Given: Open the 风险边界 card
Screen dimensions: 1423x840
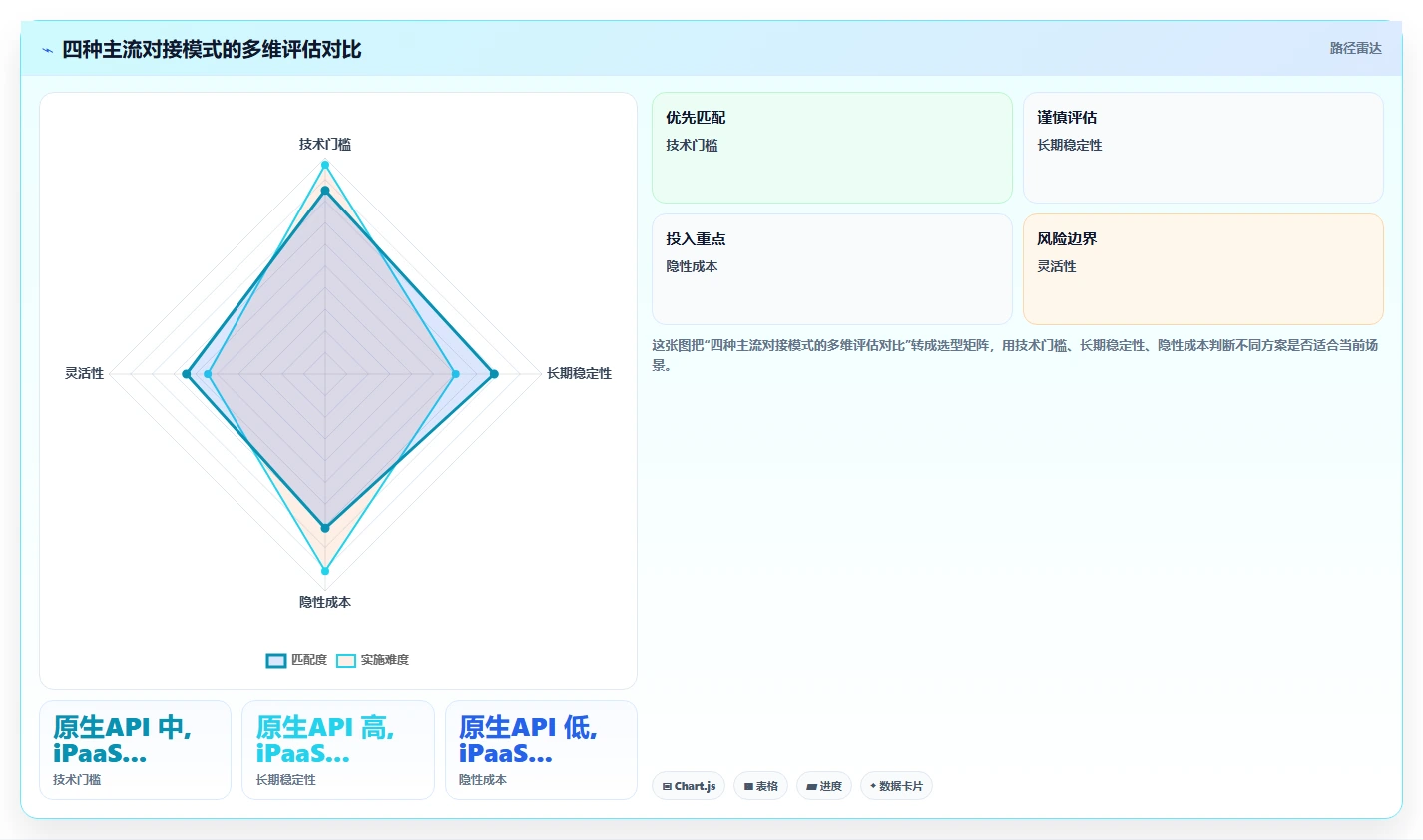Looking at the screenshot, I should [1203, 269].
